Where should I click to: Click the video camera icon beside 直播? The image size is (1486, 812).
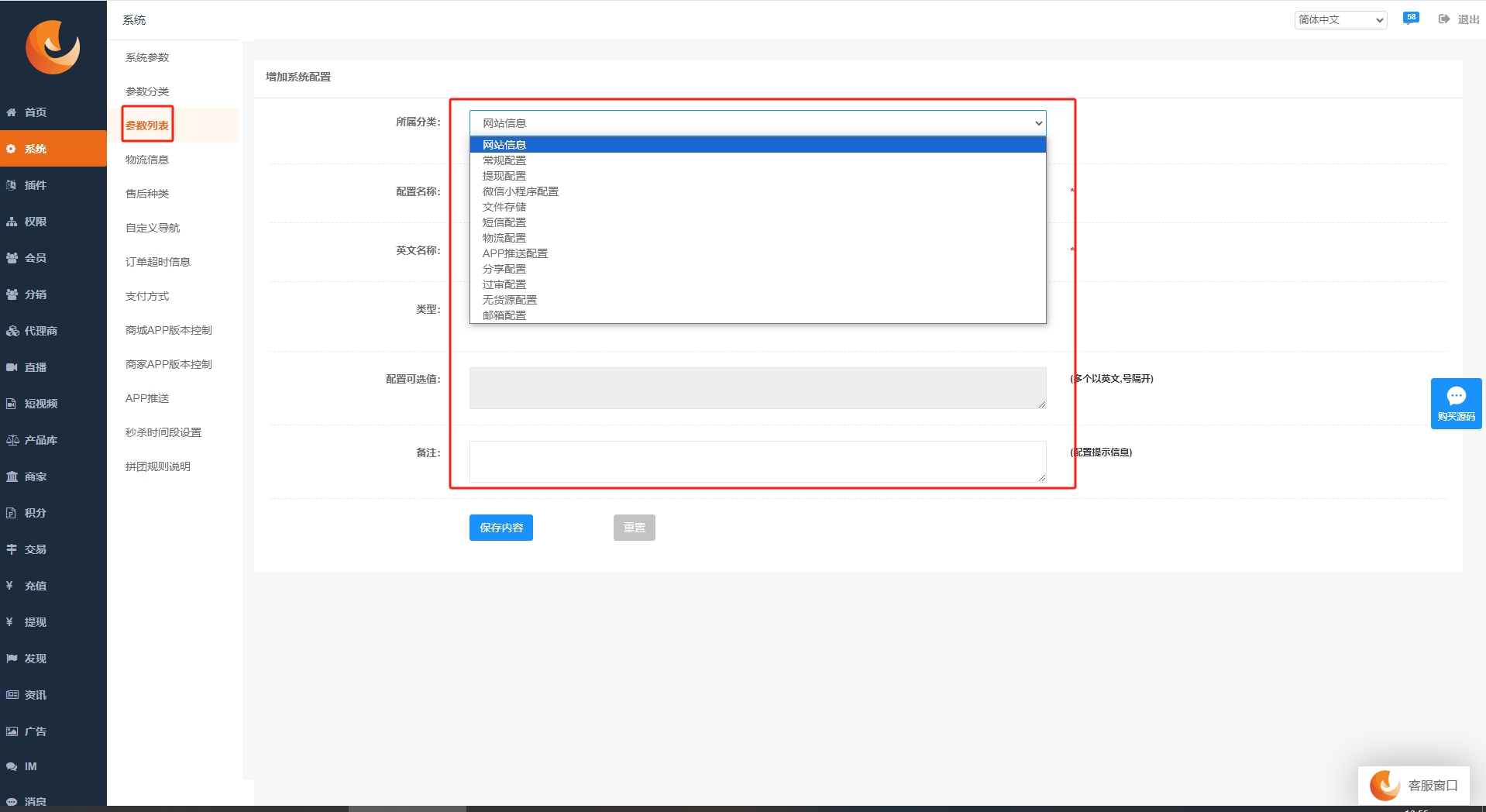12,367
